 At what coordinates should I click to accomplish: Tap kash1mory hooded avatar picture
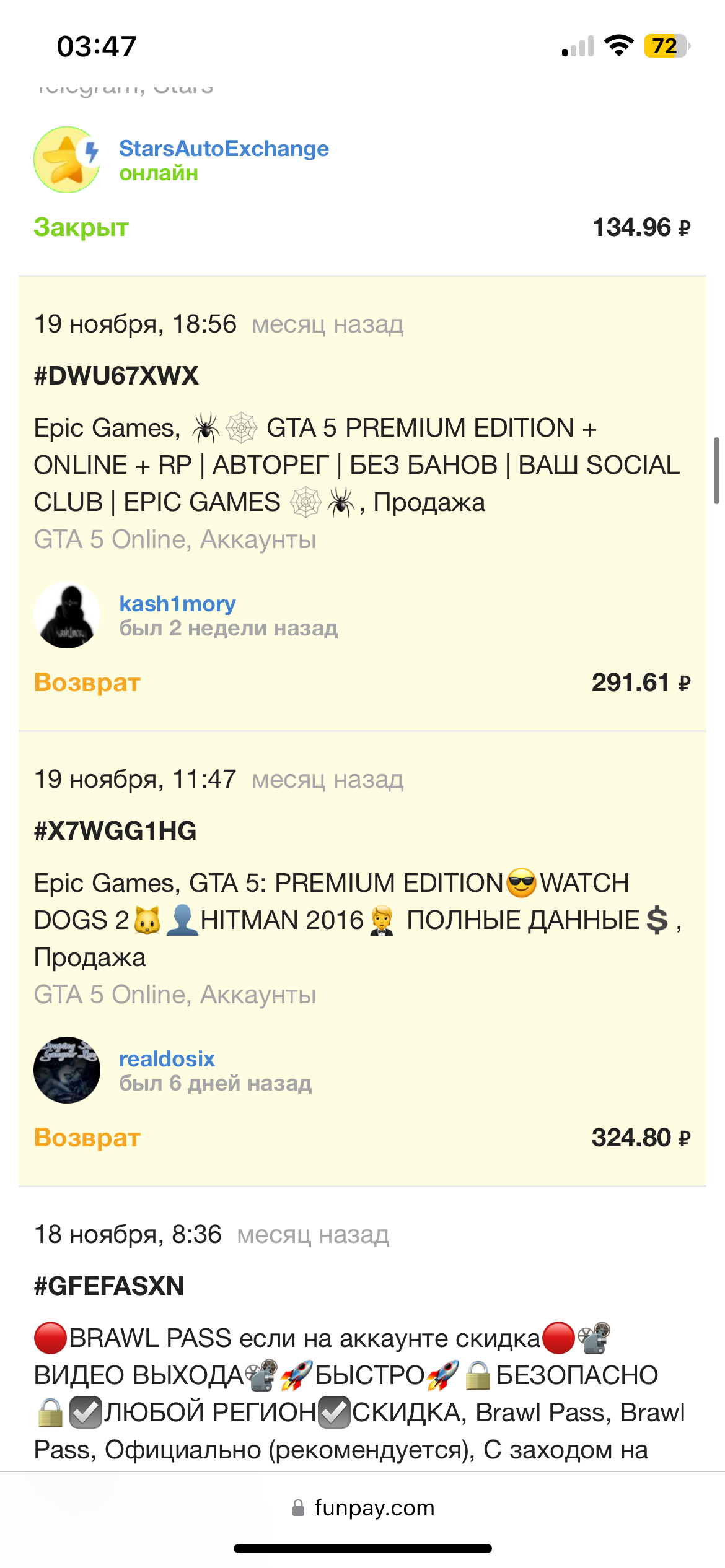(67, 615)
